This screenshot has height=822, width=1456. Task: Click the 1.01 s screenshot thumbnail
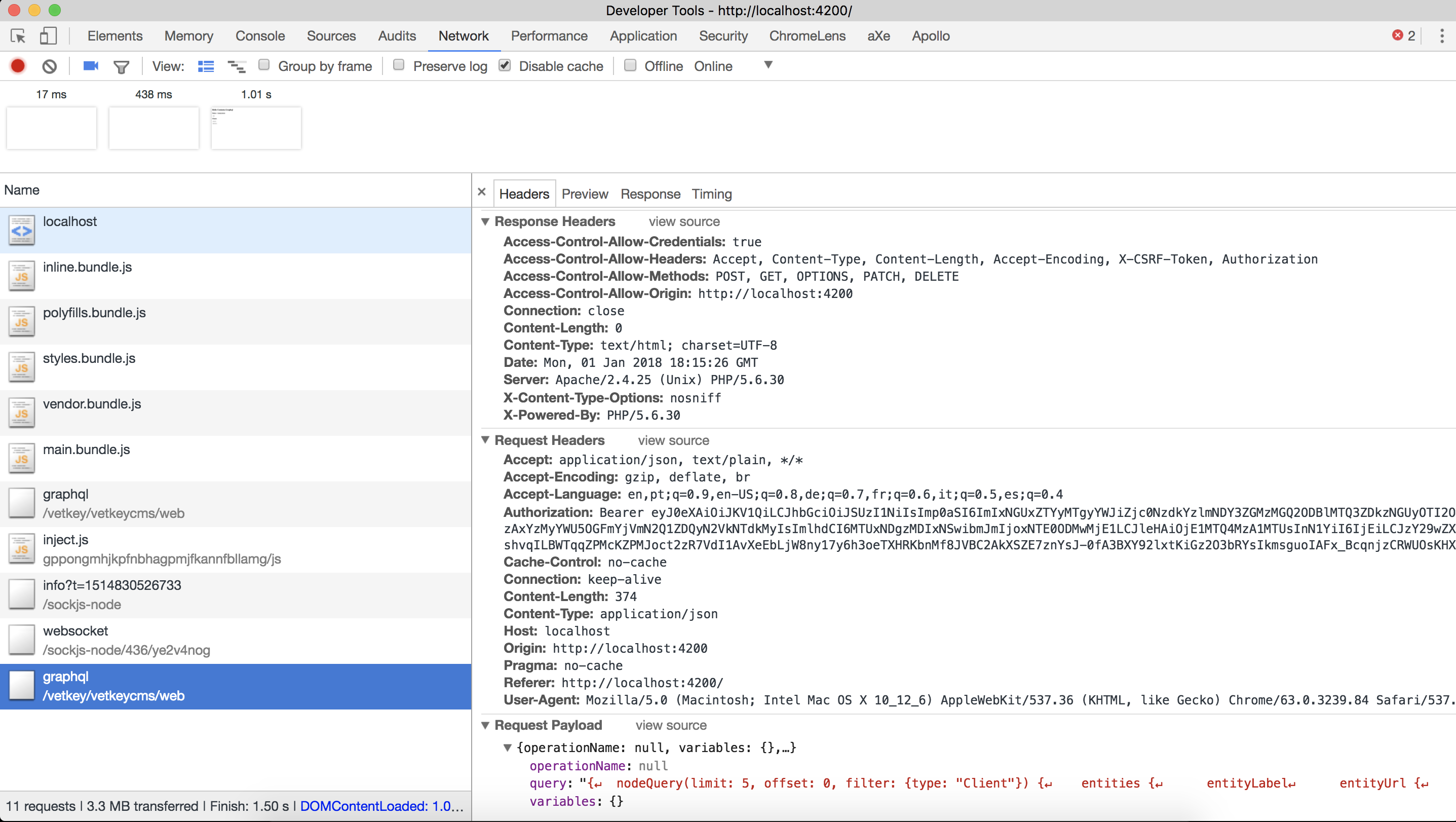256,128
